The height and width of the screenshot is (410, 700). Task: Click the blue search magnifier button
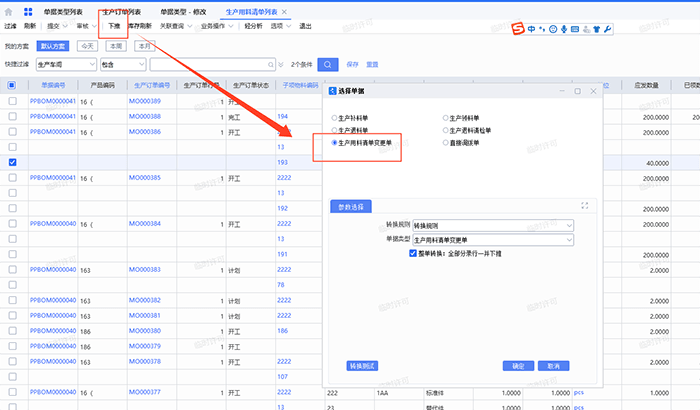click(x=329, y=63)
